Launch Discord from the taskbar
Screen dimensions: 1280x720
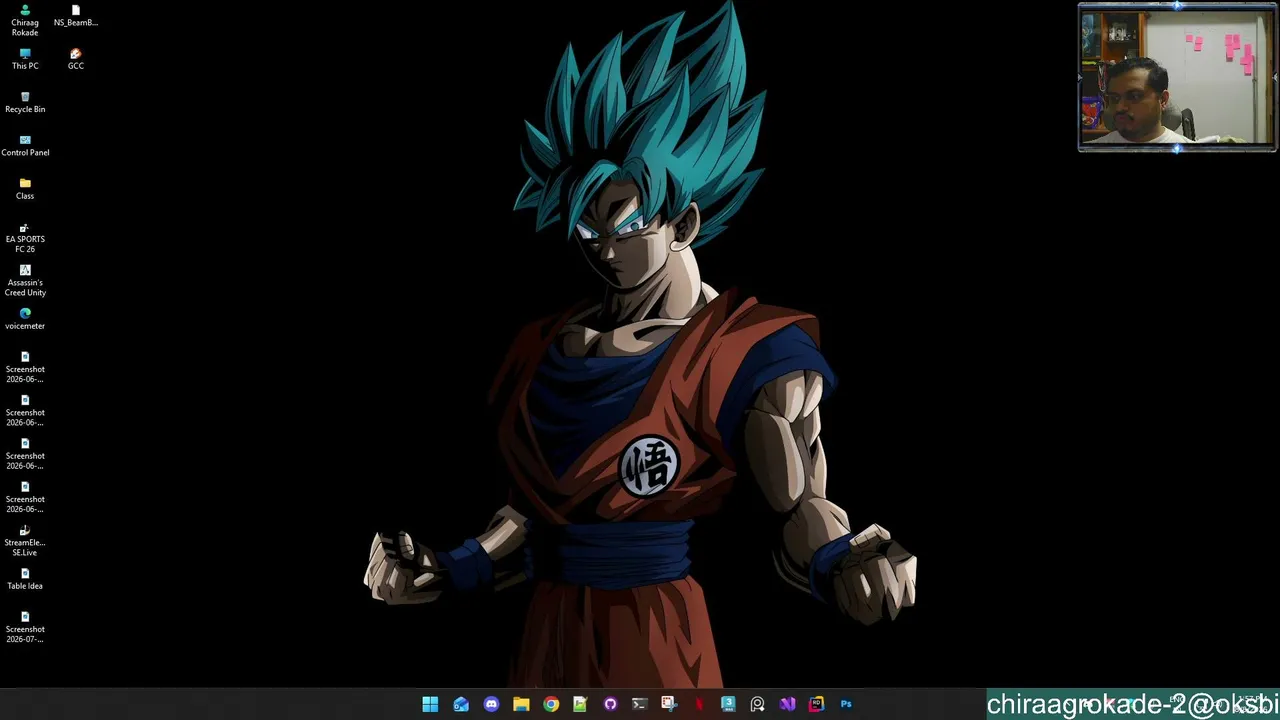pyautogui.click(x=491, y=704)
